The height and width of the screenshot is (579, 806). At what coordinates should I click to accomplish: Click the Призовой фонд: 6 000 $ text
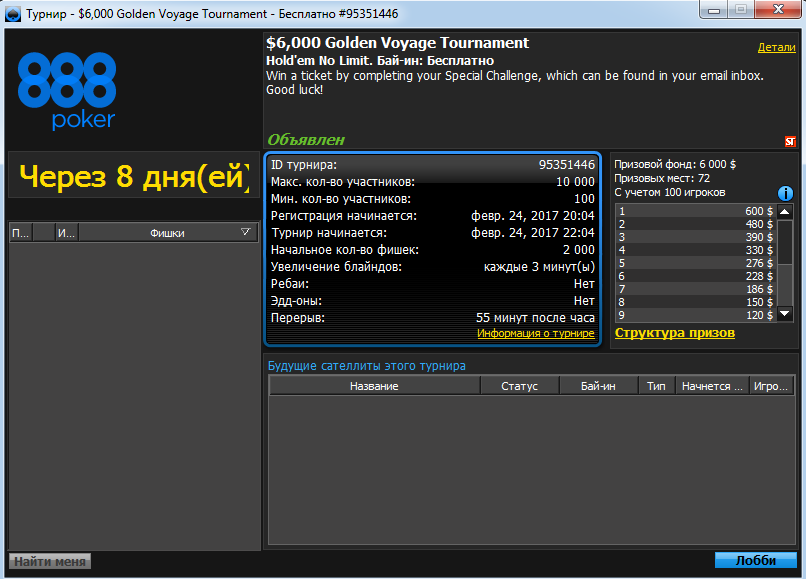tap(675, 165)
